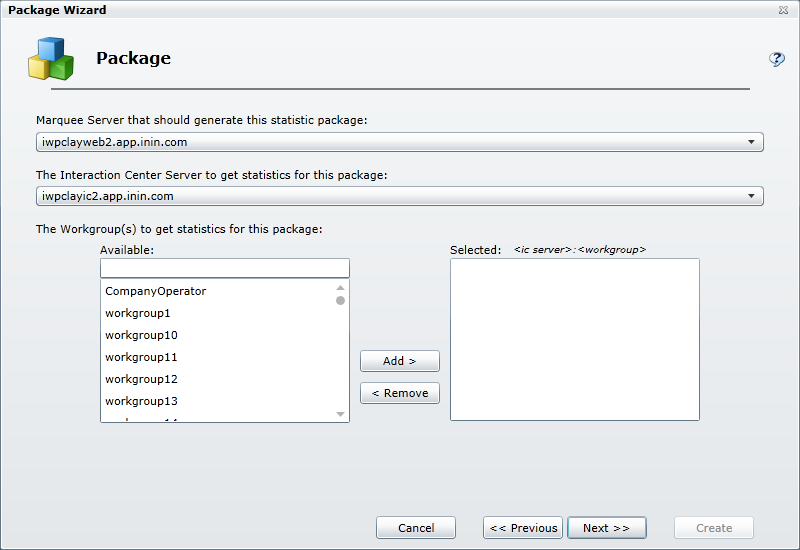The image size is (800, 550).
Task: Select the workgroup12 entry
Action: (141, 379)
